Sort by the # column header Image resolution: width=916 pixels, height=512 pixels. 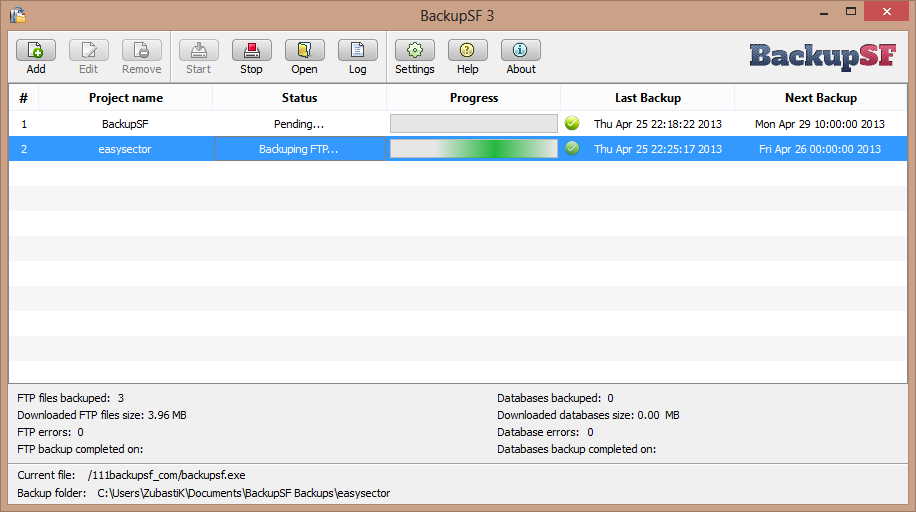click(23, 98)
